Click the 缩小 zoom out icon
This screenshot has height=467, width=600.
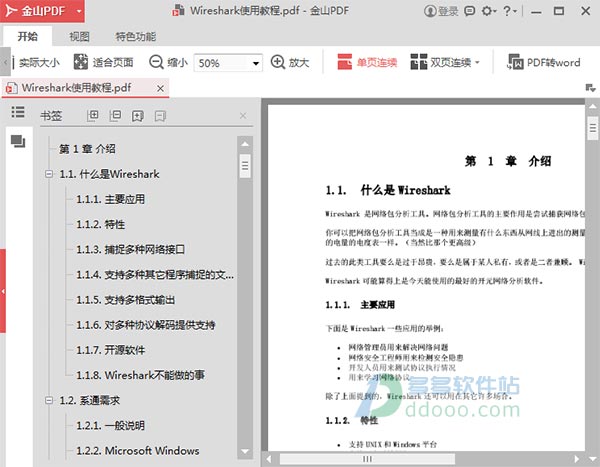(x=156, y=62)
